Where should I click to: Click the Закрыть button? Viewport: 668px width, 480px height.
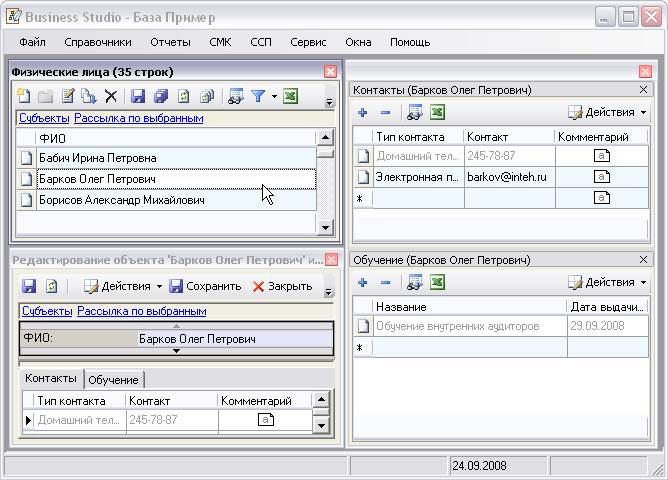(x=282, y=286)
